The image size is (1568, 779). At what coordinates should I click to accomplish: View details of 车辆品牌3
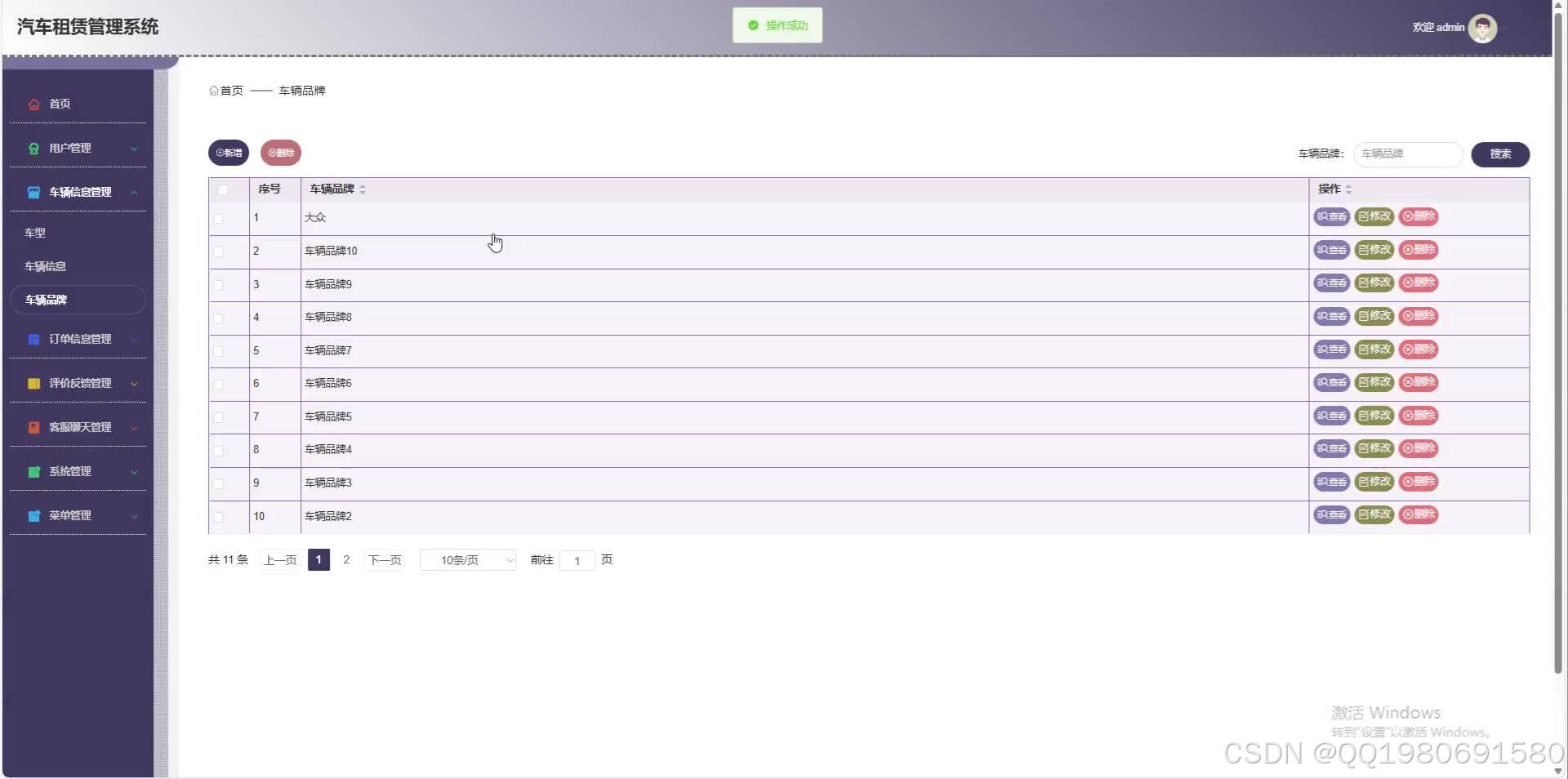(1331, 482)
